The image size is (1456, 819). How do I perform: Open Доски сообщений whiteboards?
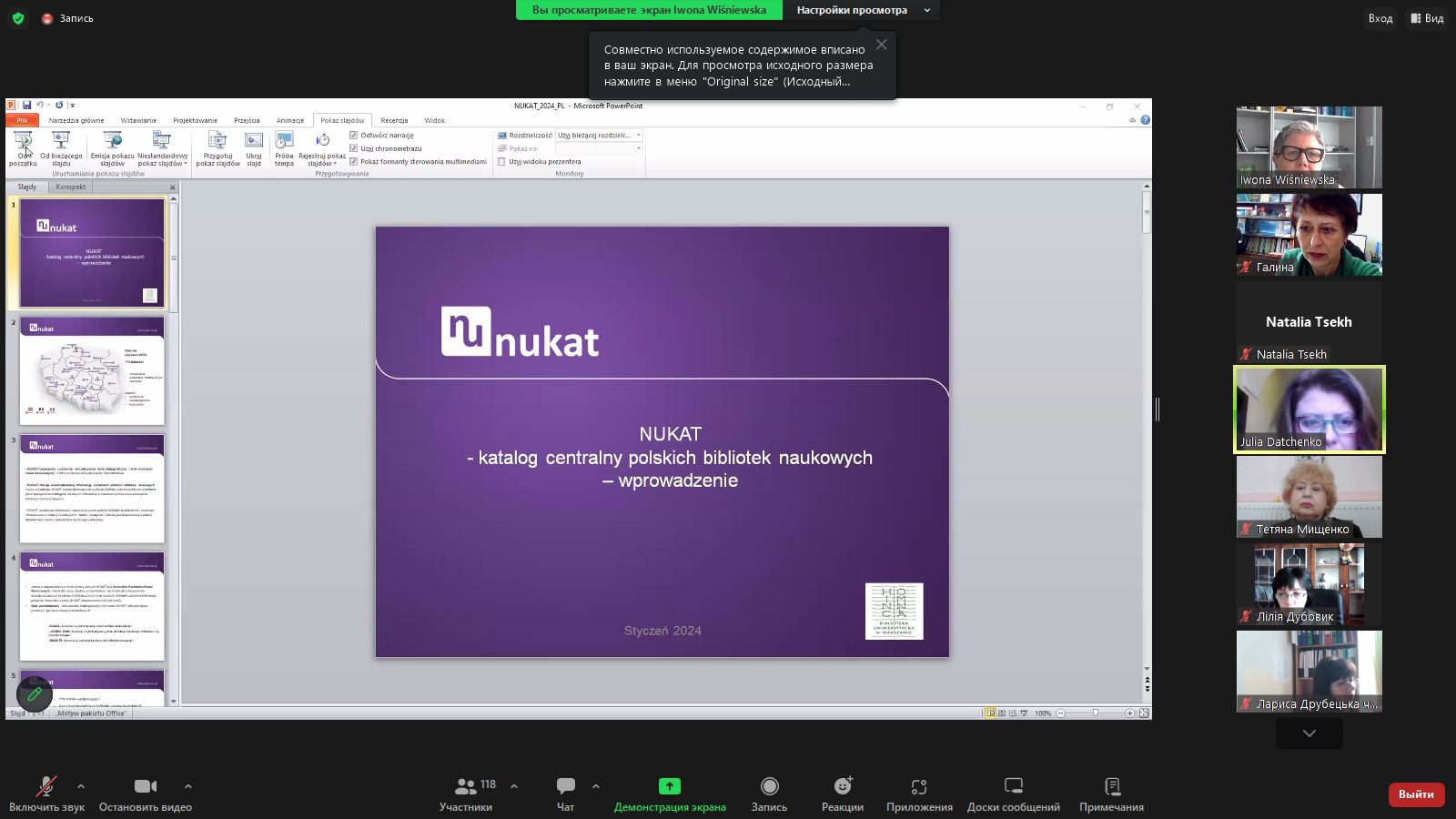pos(1014,794)
